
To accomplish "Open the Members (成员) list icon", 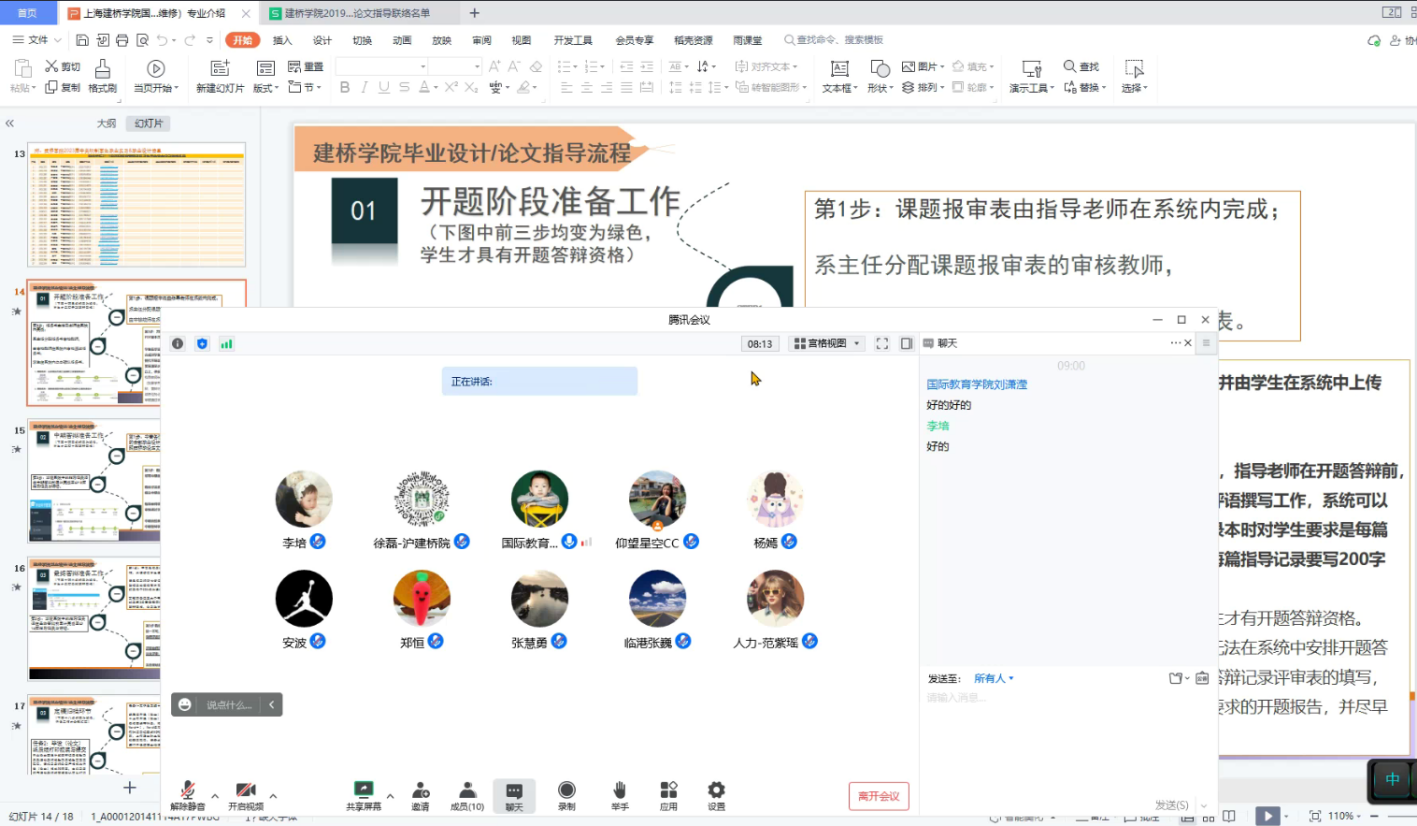I will 467,791.
